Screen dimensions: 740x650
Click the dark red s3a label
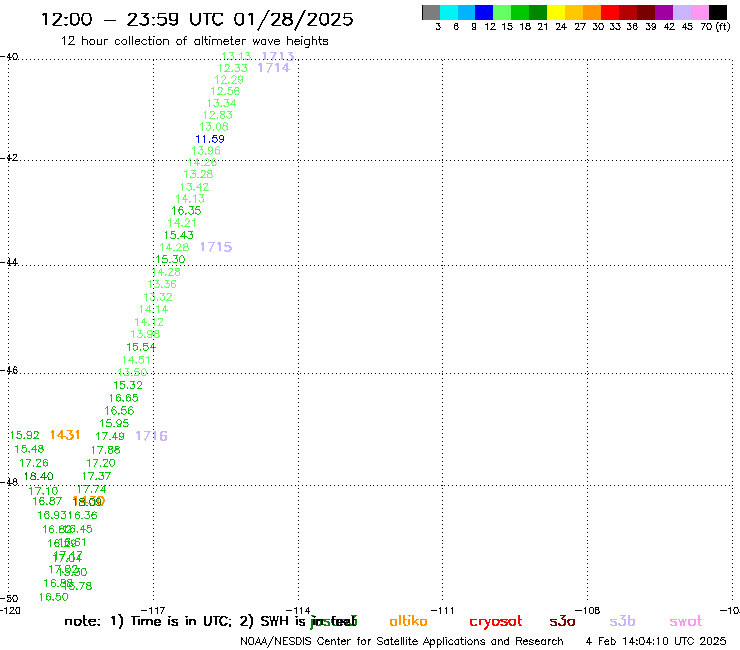pyautogui.click(x=563, y=622)
